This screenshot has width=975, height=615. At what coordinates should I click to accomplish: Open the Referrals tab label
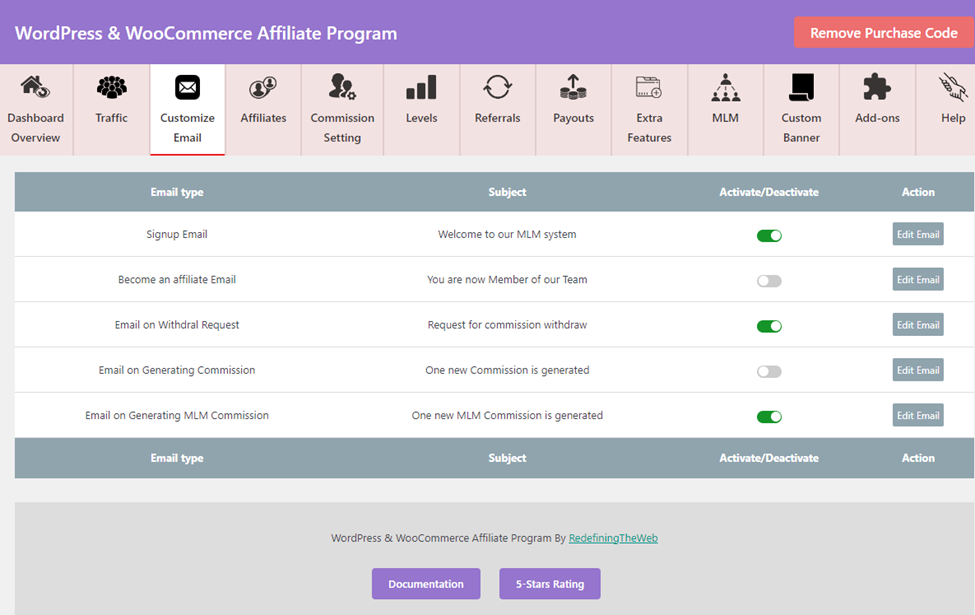click(497, 118)
